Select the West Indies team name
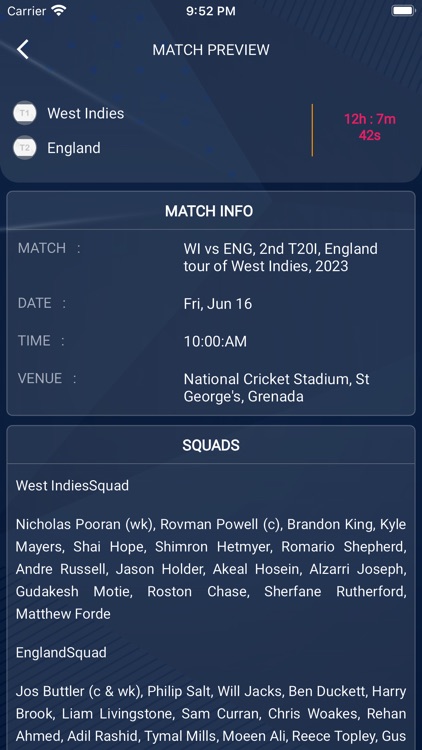Image resolution: width=422 pixels, height=750 pixels. pyautogui.click(x=86, y=113)
